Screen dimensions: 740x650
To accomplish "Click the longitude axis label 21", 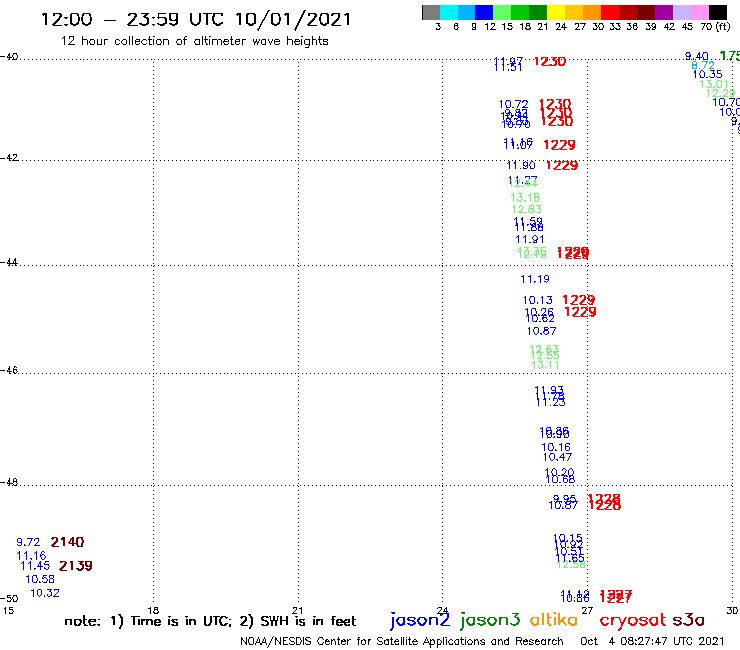I will coord(298,610).
